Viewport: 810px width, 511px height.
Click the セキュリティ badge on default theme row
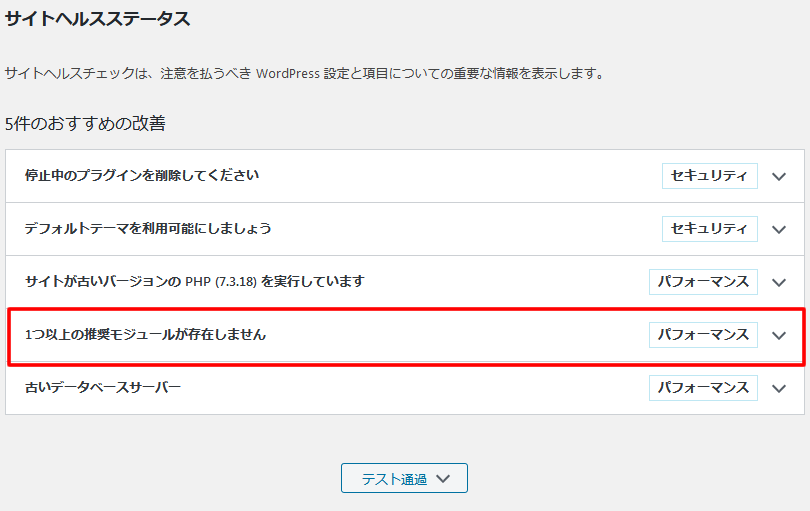tap(710, 229)
